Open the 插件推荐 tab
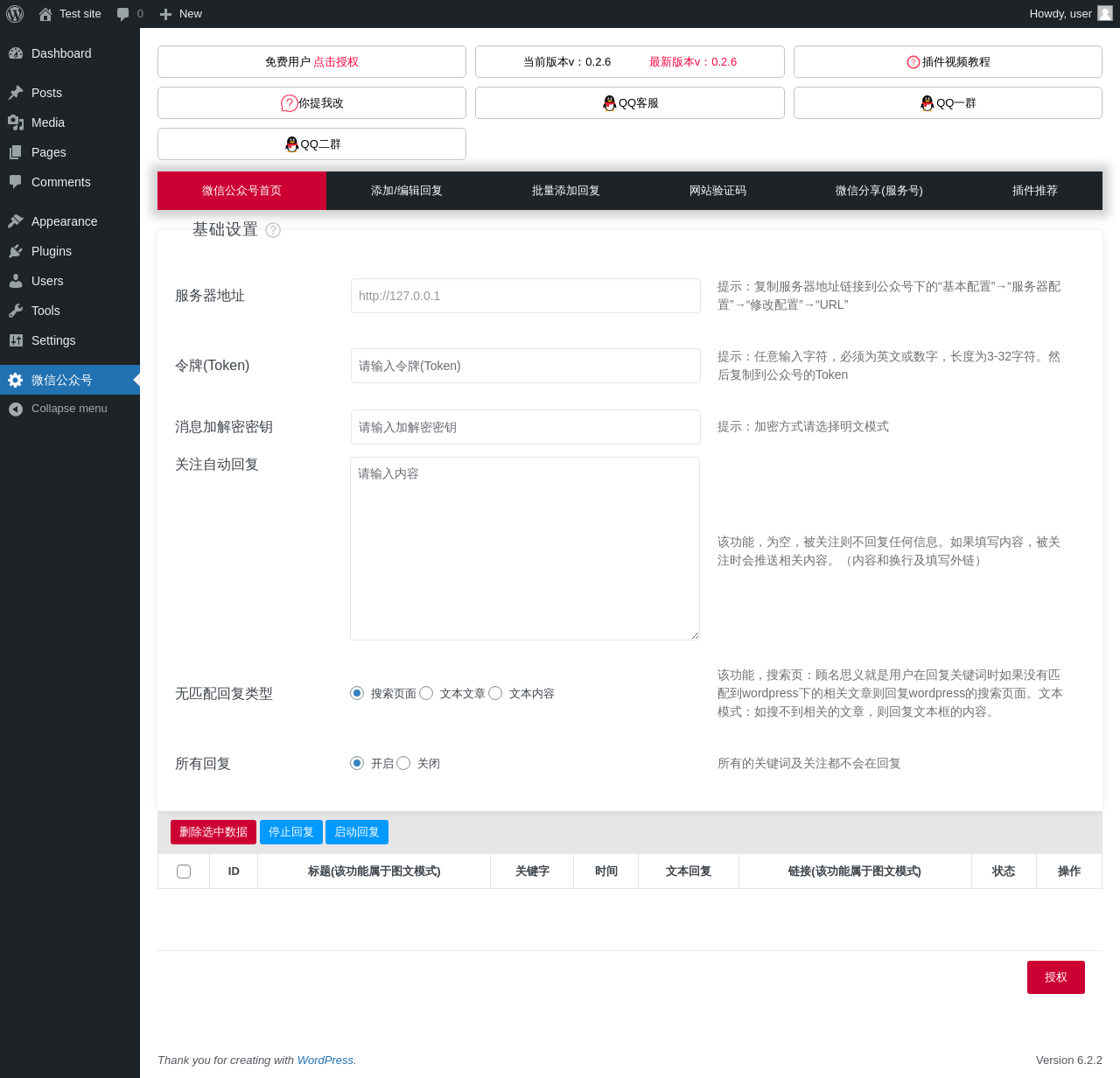Screen dimensions: 1120x1078 [x=1035, y=191]
